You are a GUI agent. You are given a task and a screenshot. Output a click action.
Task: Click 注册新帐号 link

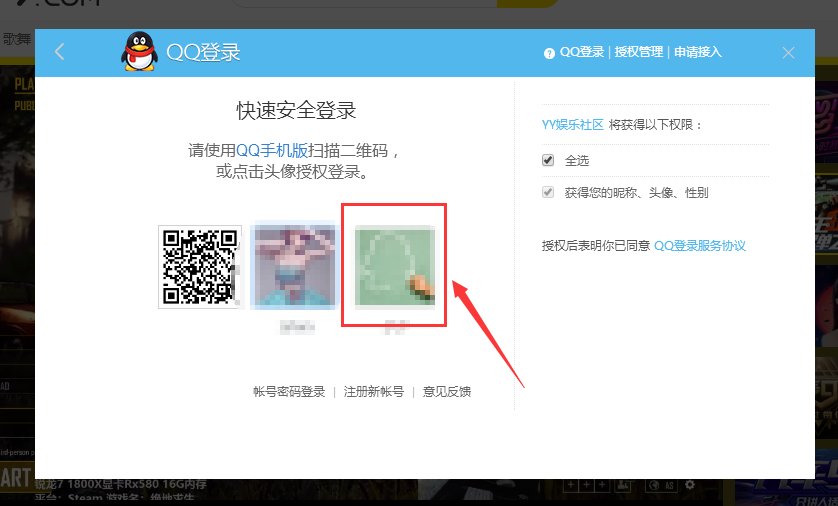[374, 392]
